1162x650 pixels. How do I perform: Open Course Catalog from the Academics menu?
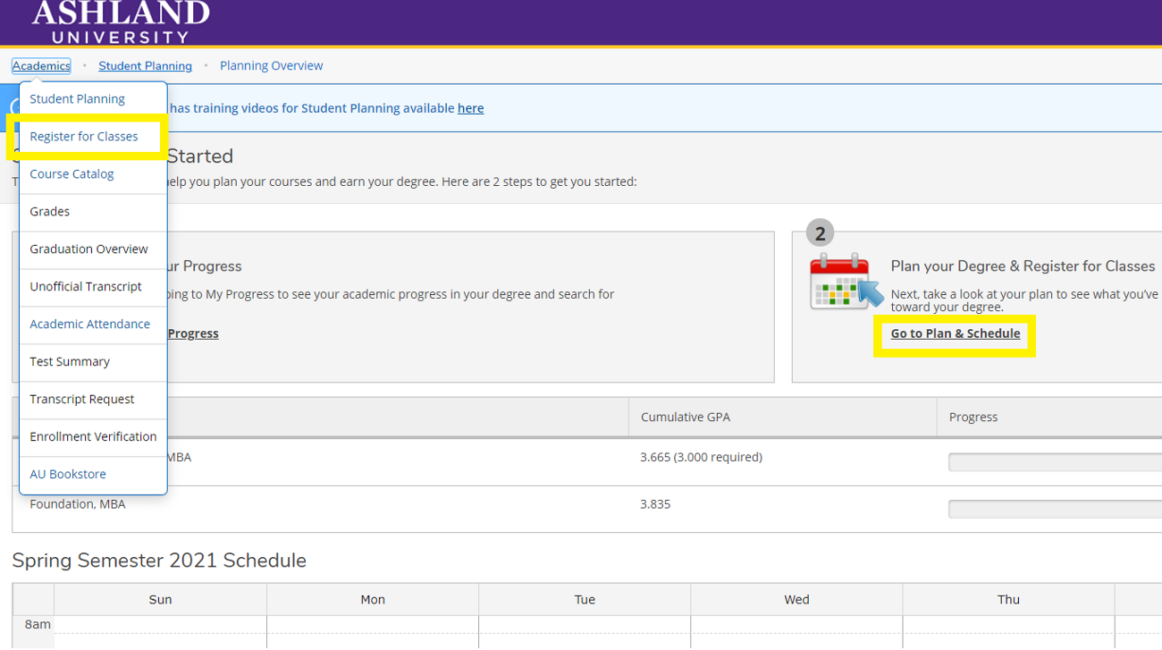72,174
